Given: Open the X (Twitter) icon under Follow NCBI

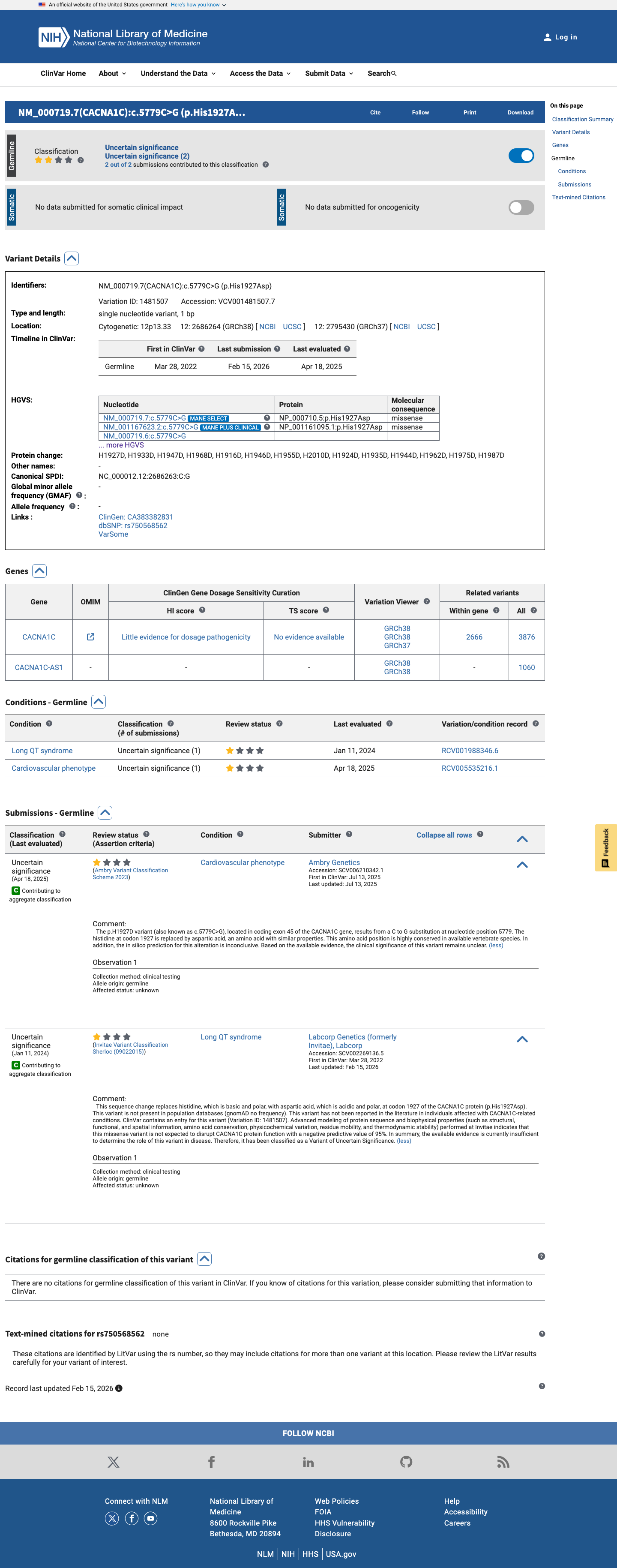Looking at the screenshot, I should pyautogui.click(x=113, y=1462).
